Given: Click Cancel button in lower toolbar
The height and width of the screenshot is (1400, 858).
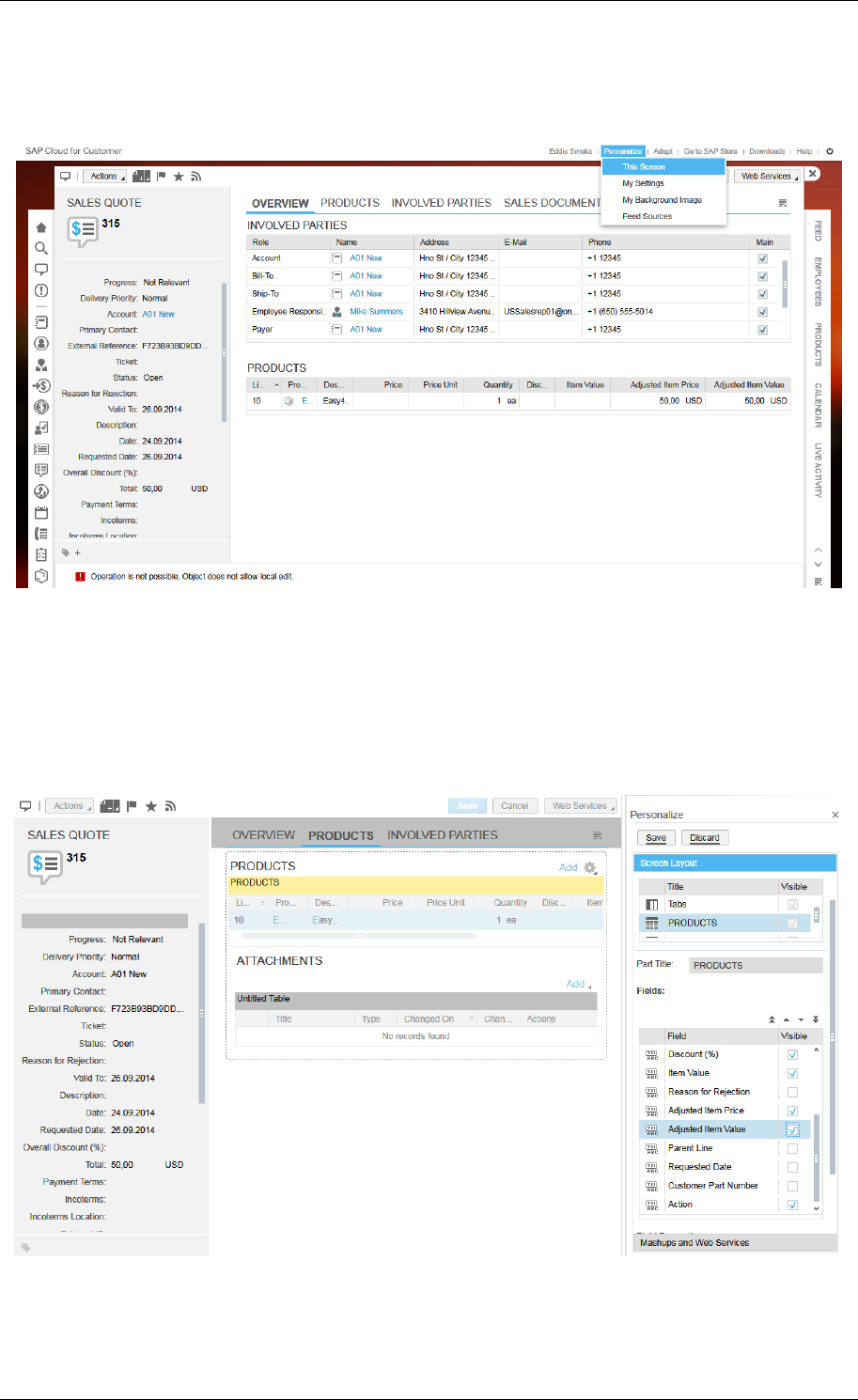Looking at the screenshot, I should [515, 806].
